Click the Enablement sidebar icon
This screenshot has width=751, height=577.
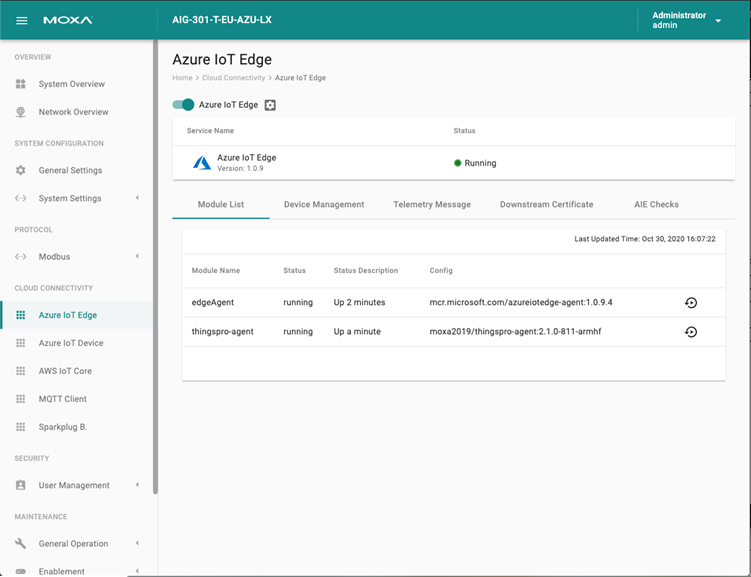21,571
